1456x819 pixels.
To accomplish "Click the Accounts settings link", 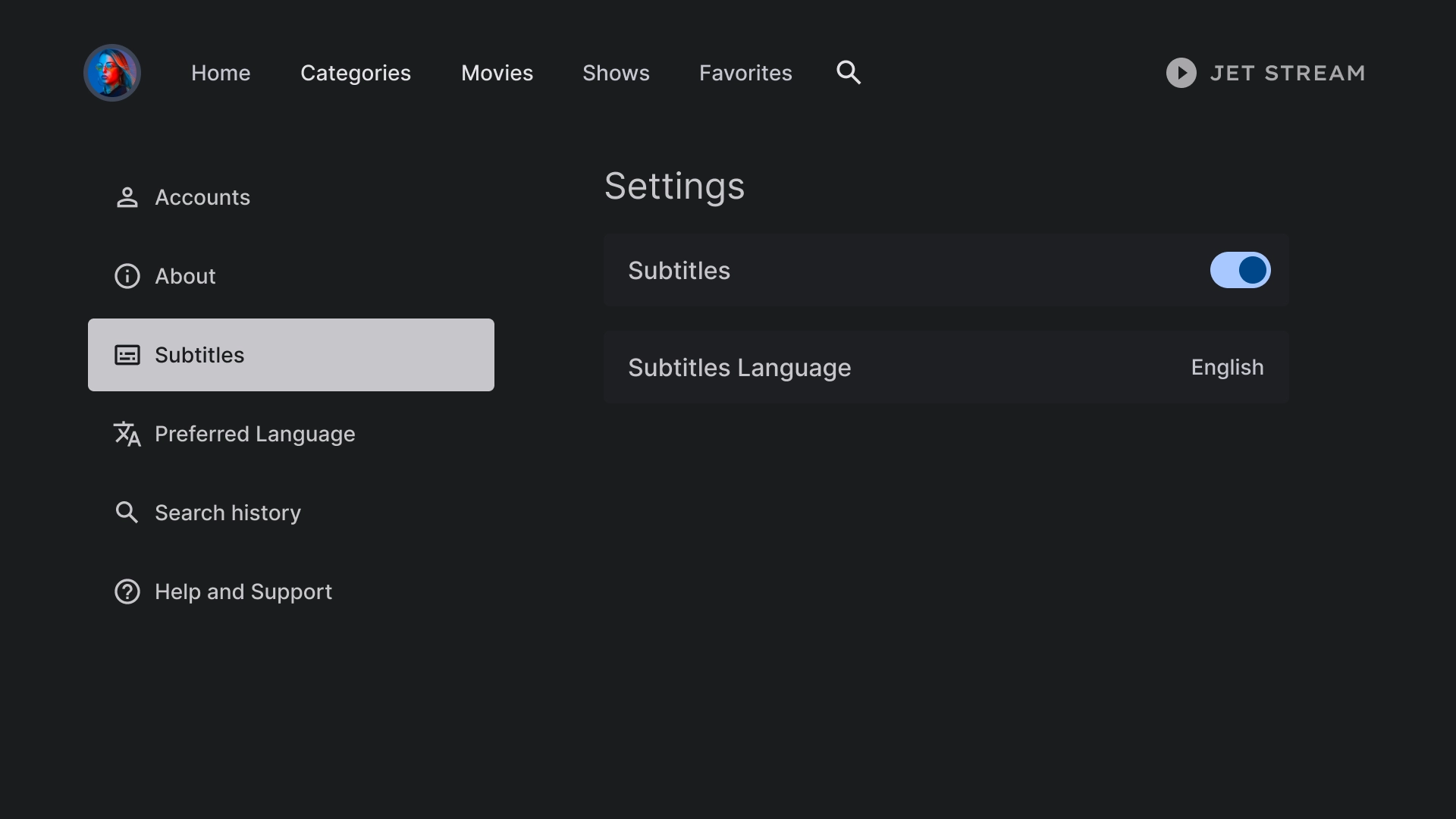I will [x=203, y=197].
